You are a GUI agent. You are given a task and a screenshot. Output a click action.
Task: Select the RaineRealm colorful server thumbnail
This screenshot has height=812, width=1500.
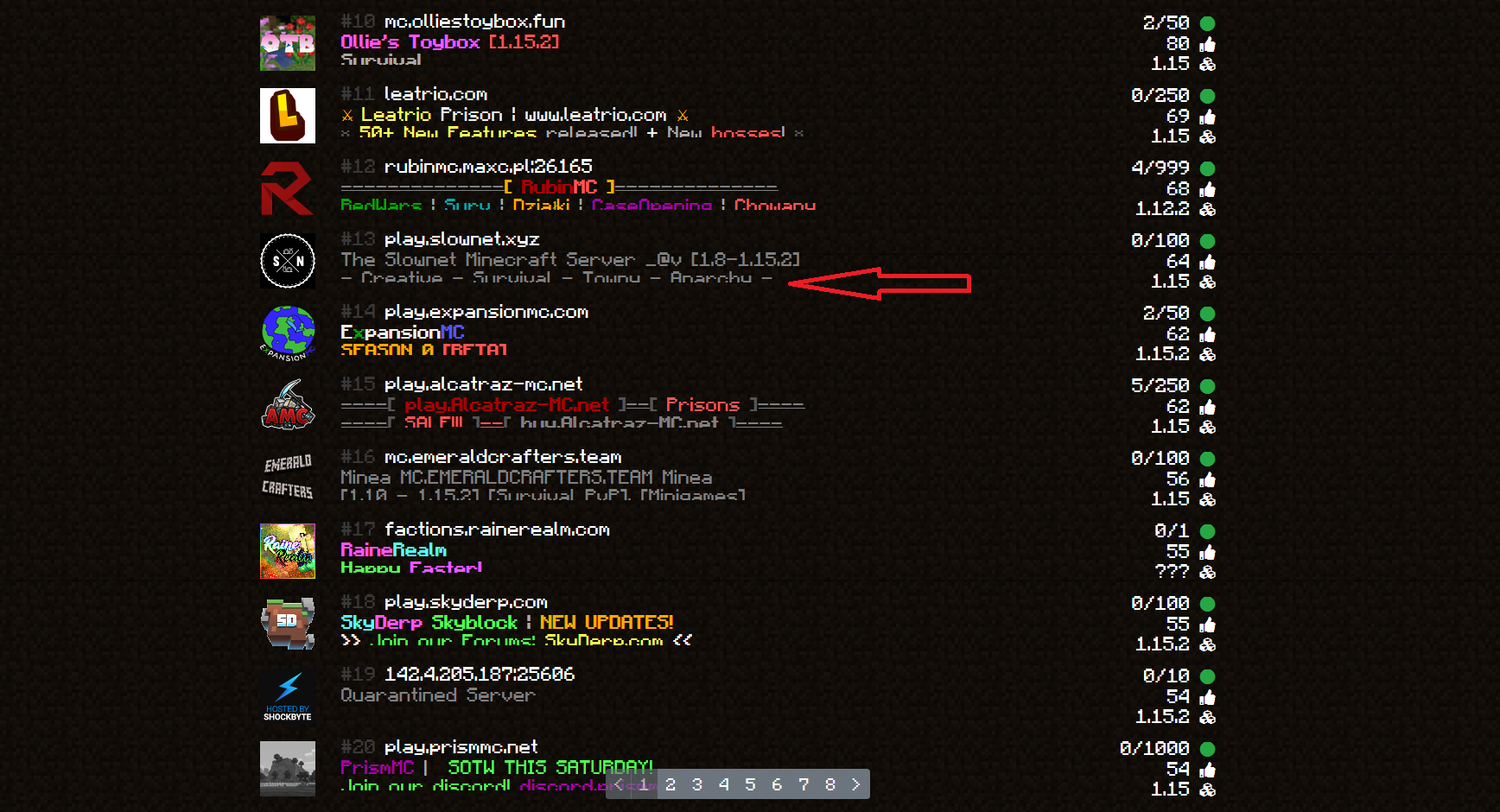288,551
